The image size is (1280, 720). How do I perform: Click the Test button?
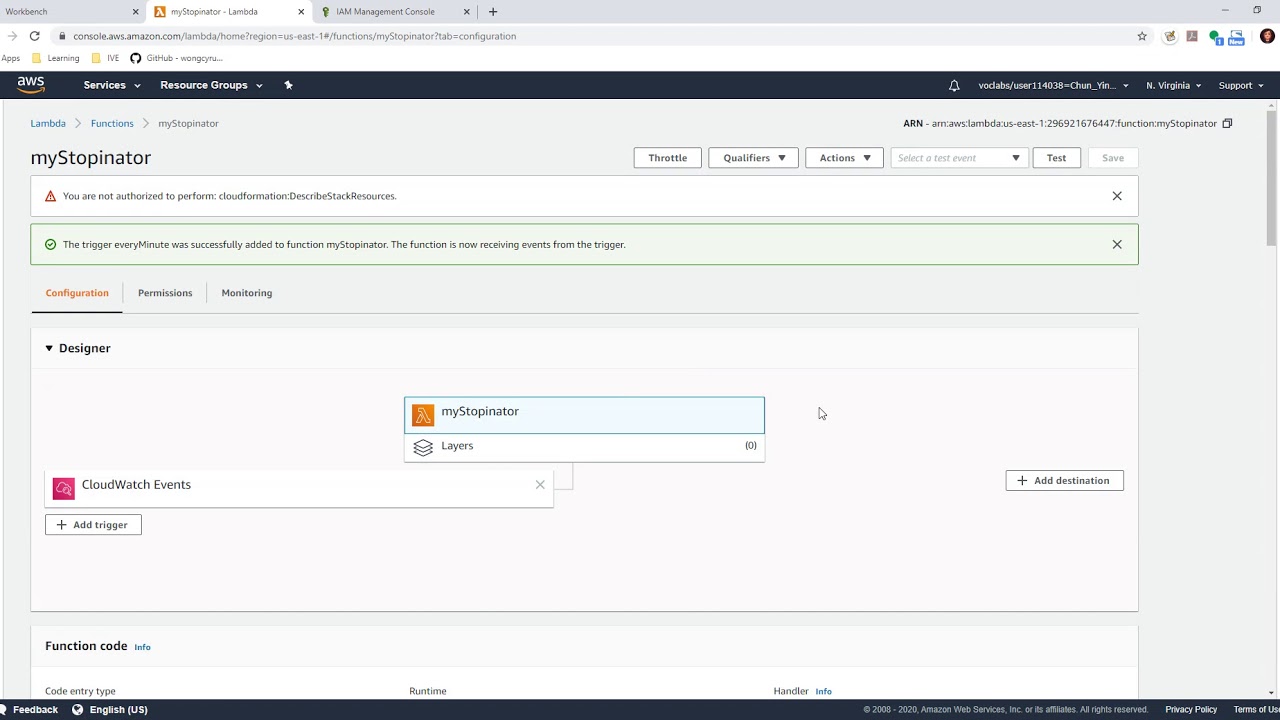[1056, 158]
